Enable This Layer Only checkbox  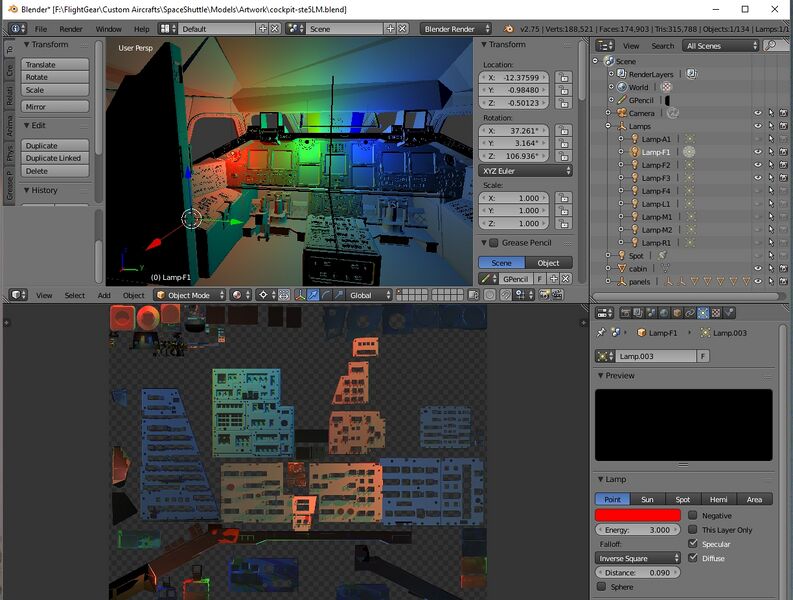(x=693, y=529)
